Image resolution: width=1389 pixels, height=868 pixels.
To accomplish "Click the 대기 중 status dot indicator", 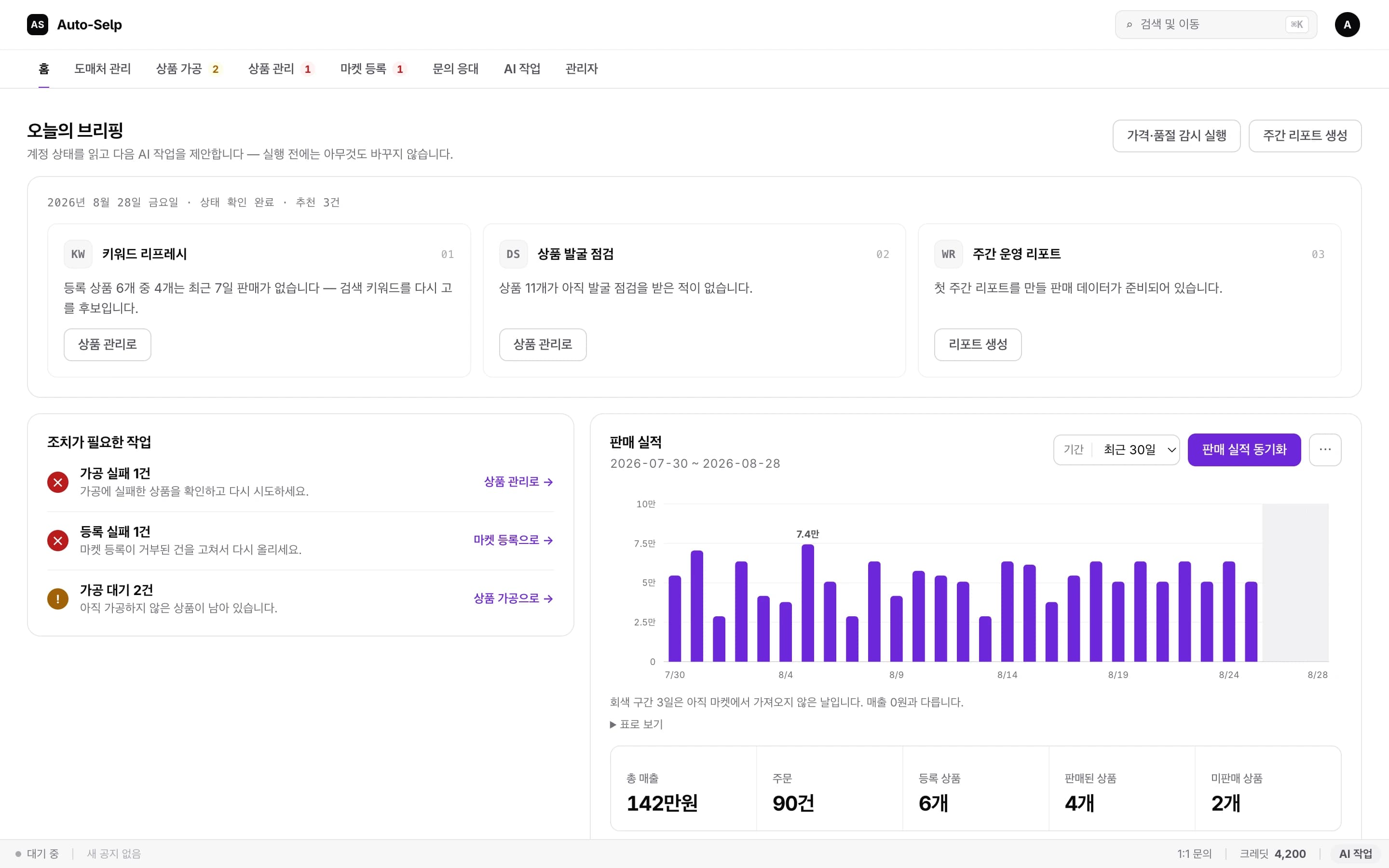I will point(18,854).
